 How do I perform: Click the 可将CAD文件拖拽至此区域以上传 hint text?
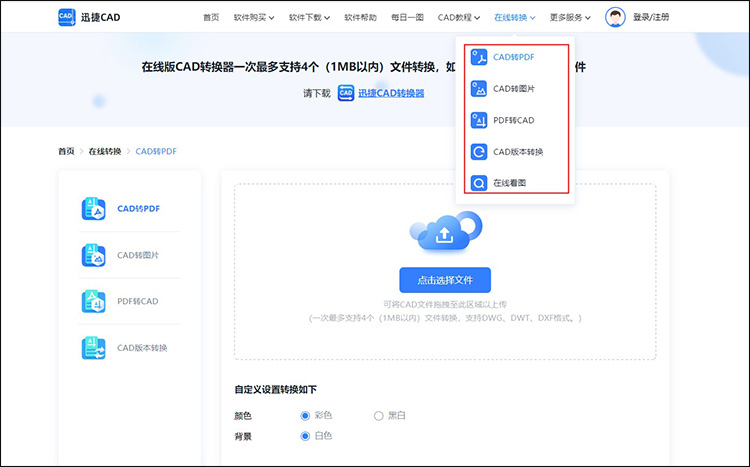tap(445, 304)
